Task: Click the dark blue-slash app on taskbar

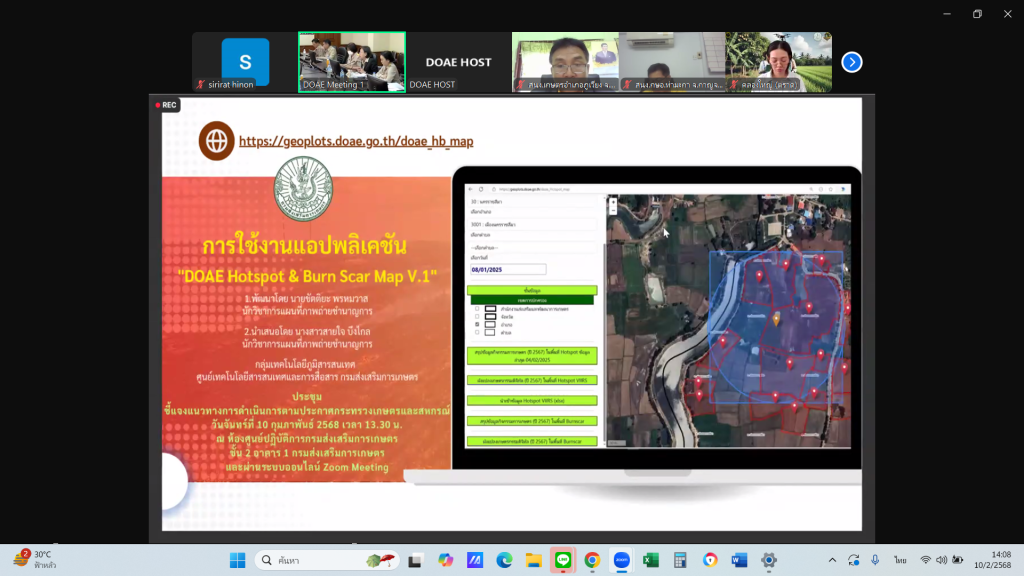Action: tap(475, 560)
